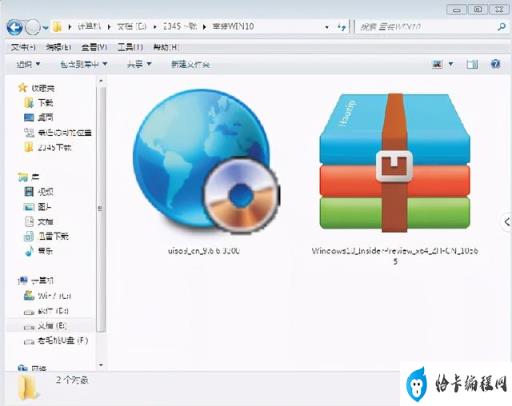Click the search magnifier icon

tap(502, 27)
